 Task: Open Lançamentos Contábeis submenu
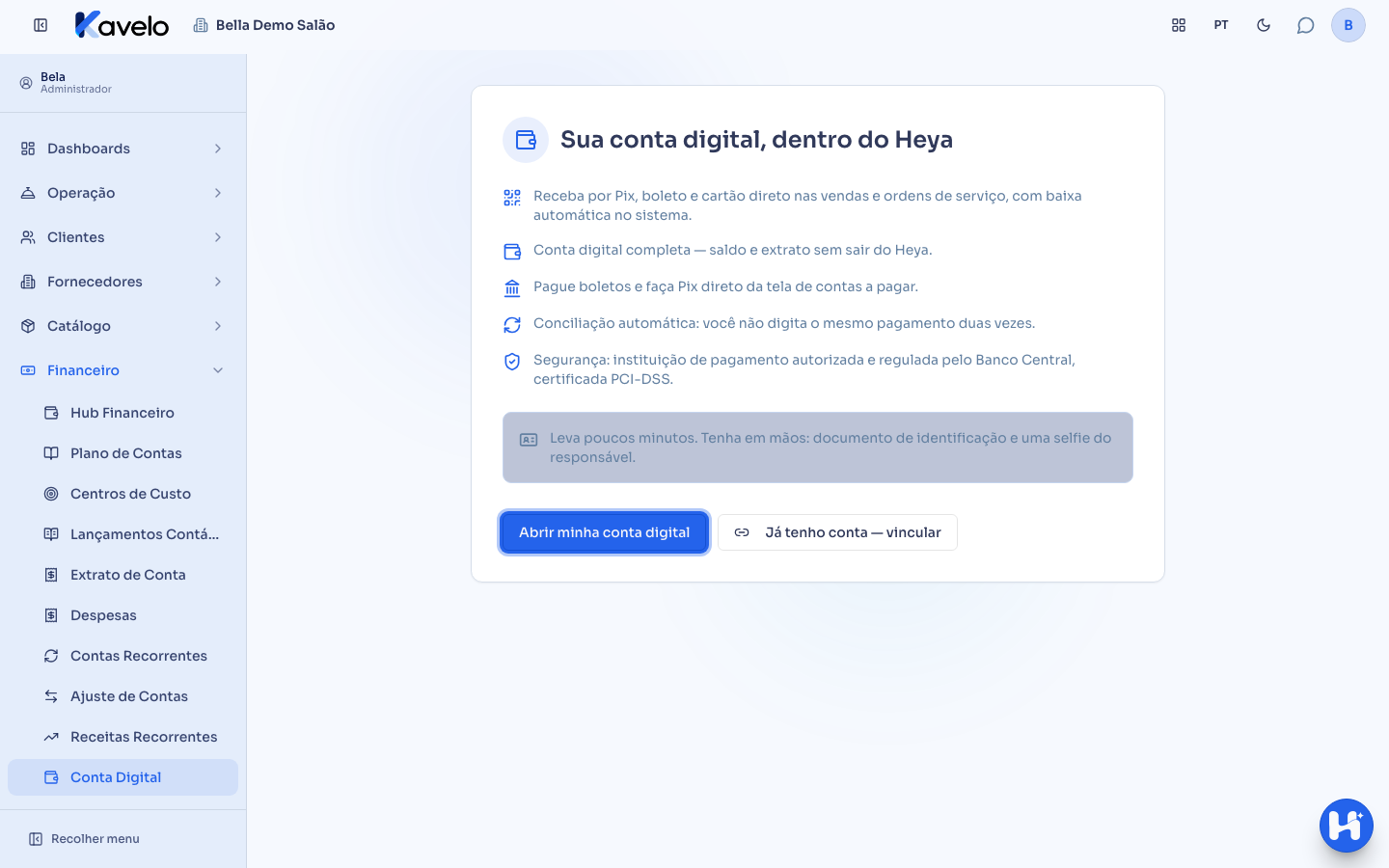point(123,534)
